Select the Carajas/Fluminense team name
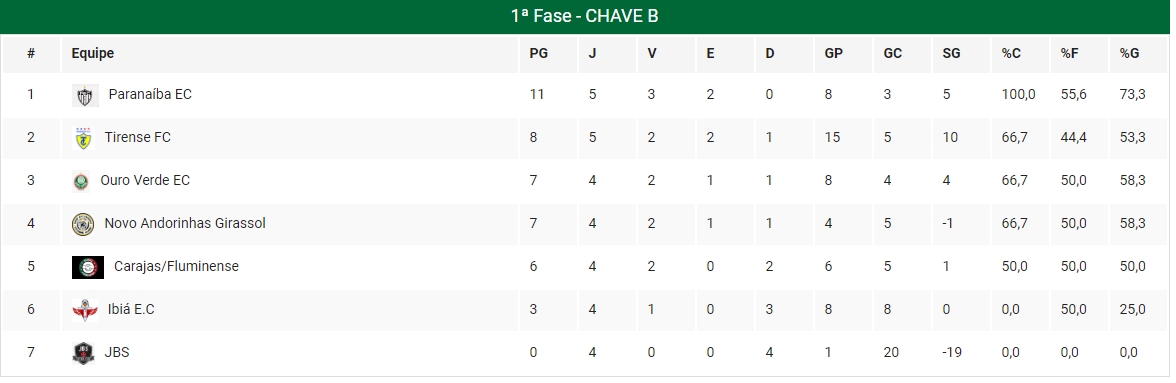This screenshot has height=383, width=1176. 176,266
